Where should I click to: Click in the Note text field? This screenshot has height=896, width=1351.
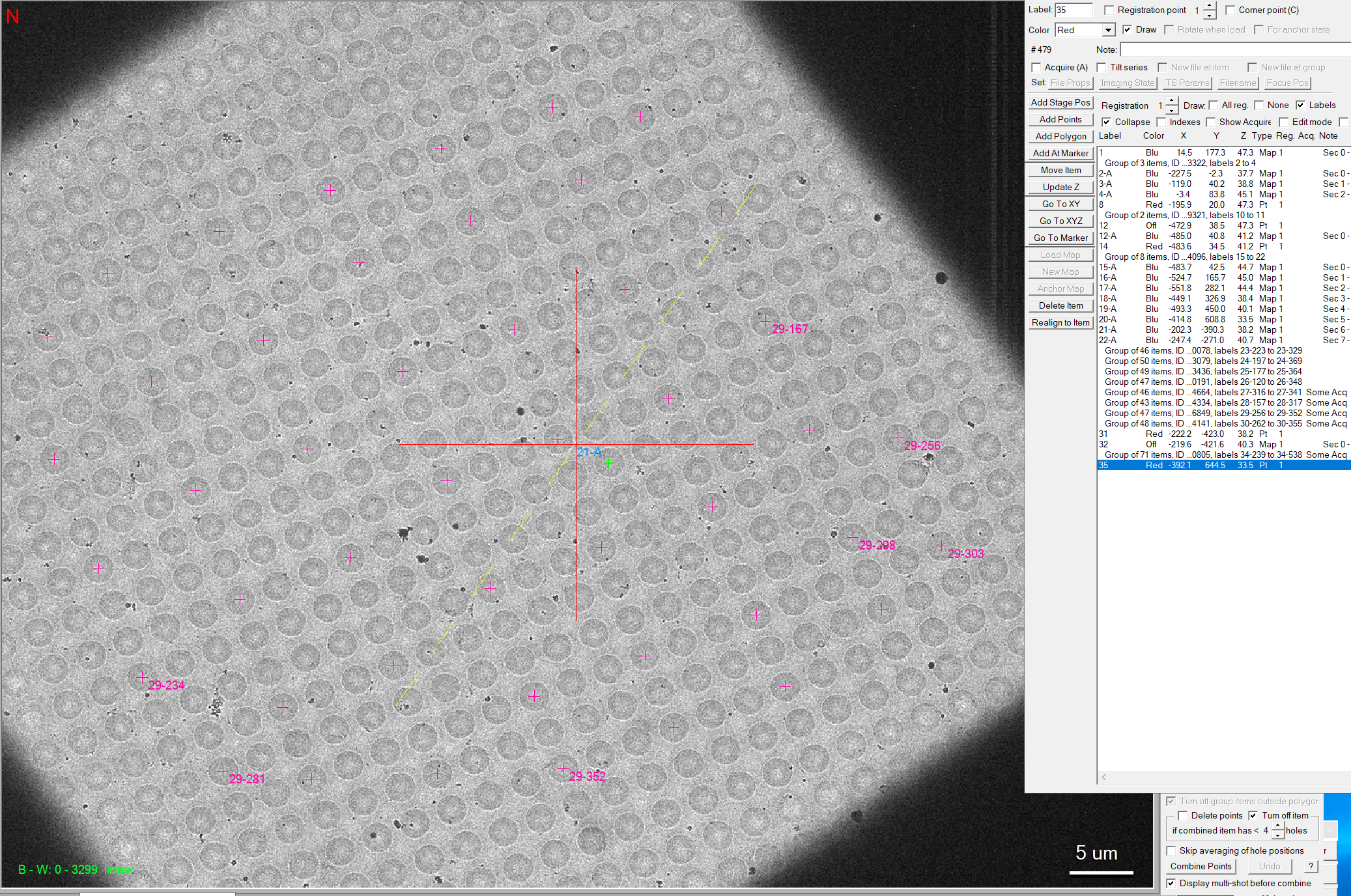(1235, 49)
